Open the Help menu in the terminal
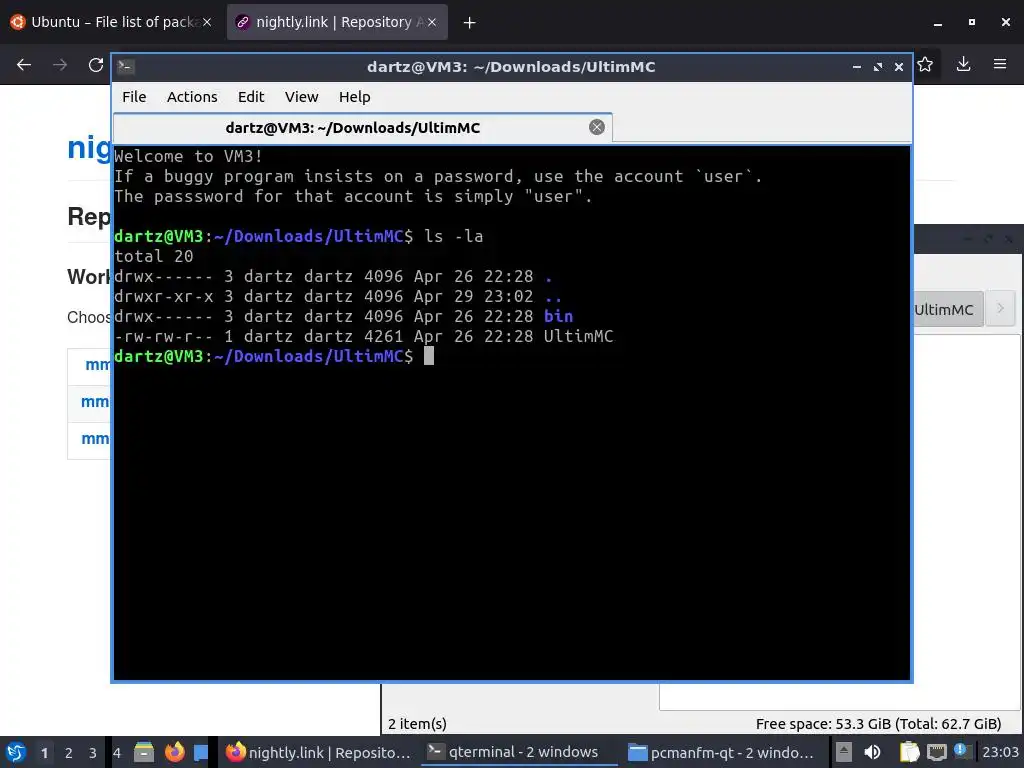The height and width of the screenshot is (768, 1024). (x=355, y=97)
